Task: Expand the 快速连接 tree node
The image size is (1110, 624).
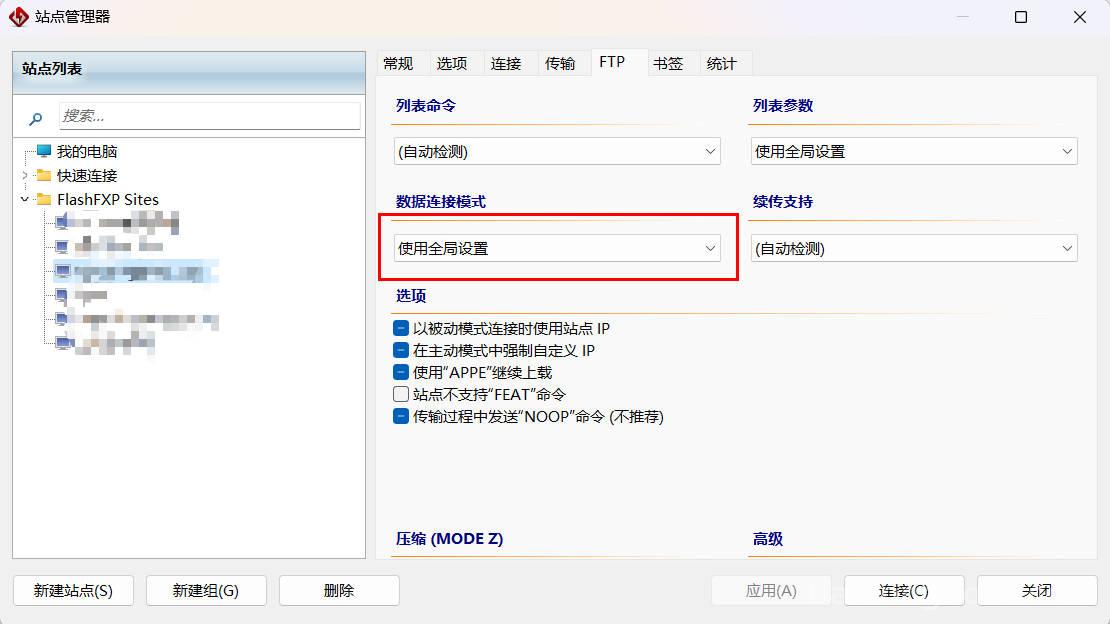Action: (25, 175)
